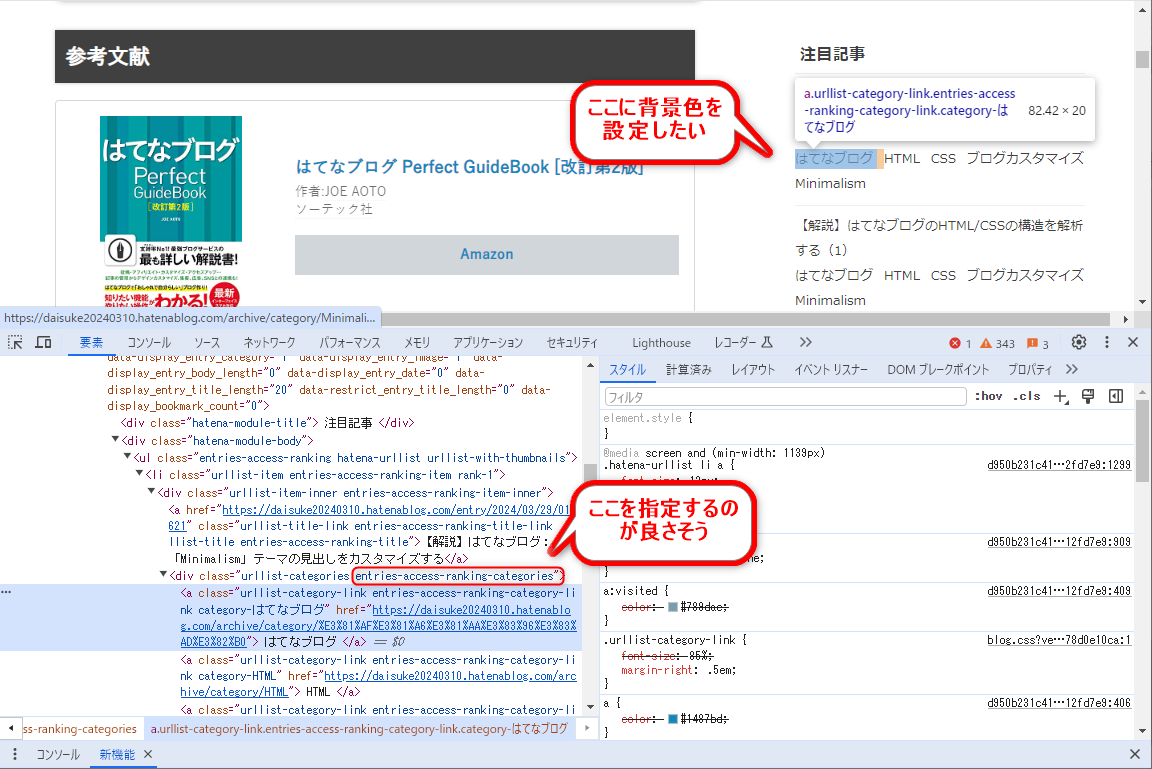Select the イベントリスナー tab
Viewport: 1152px width, 769px height.
(x=831, y=369)
